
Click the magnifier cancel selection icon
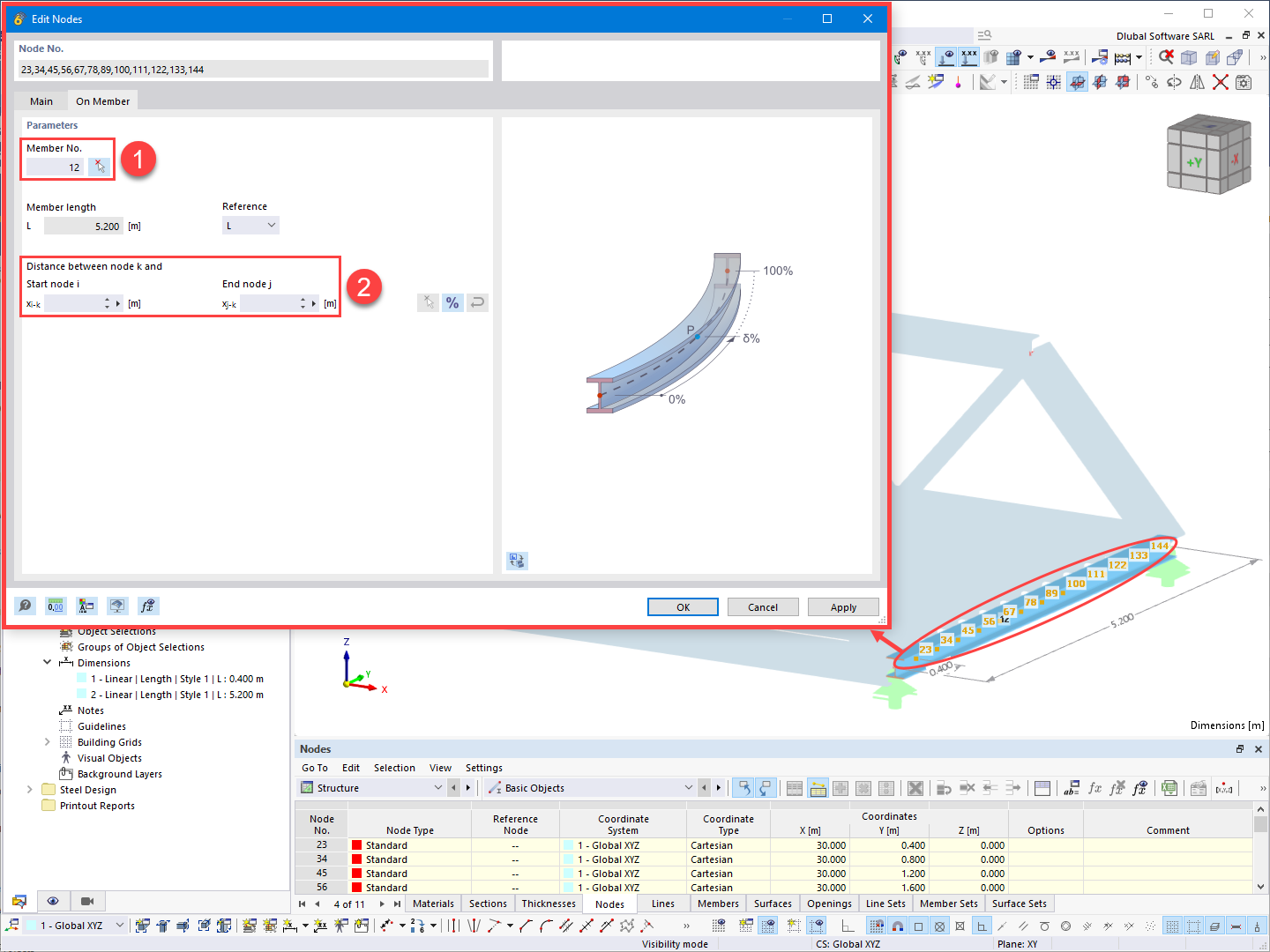(x=1166, y=57)
